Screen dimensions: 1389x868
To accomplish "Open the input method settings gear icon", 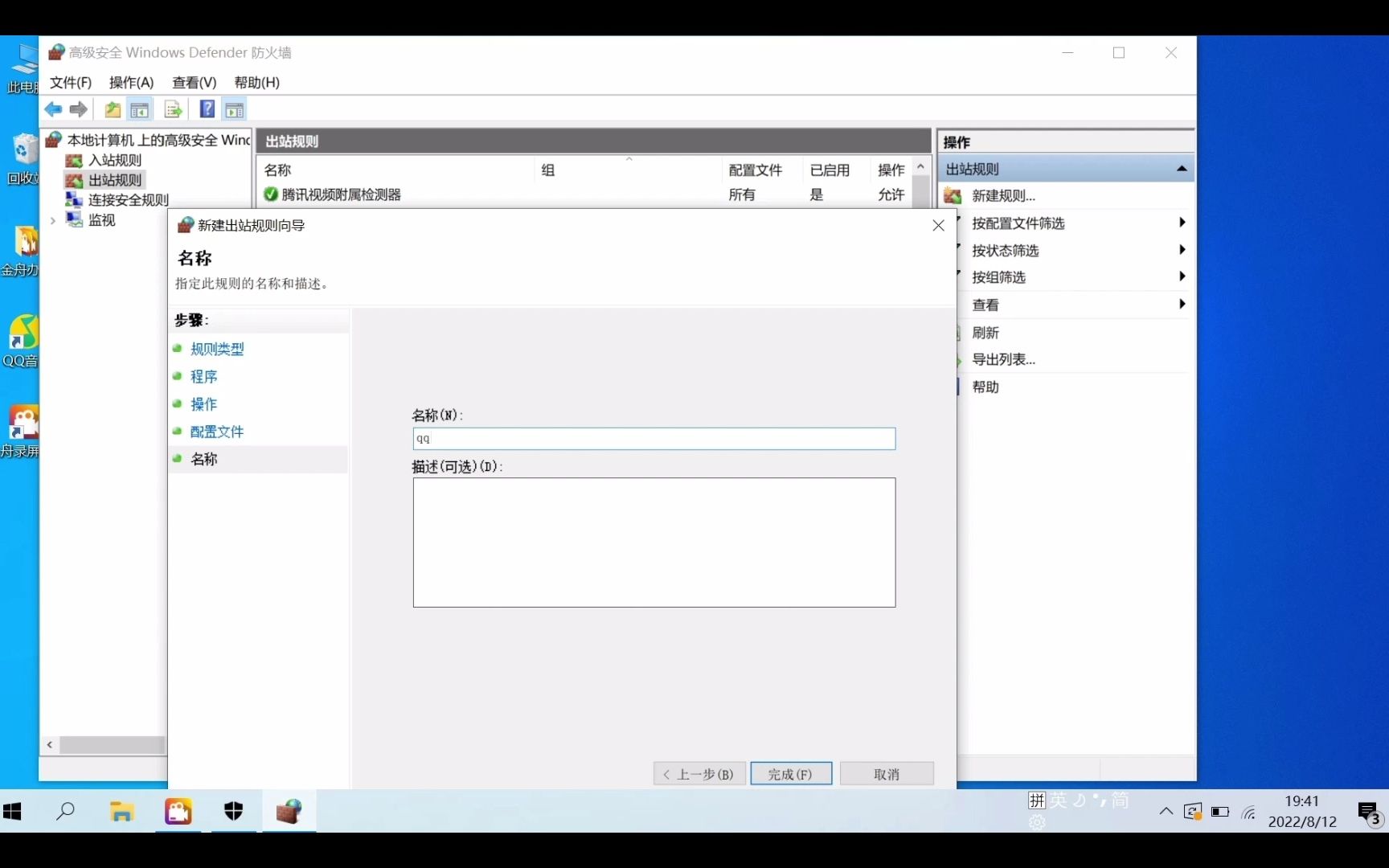I will (1037, 822).
